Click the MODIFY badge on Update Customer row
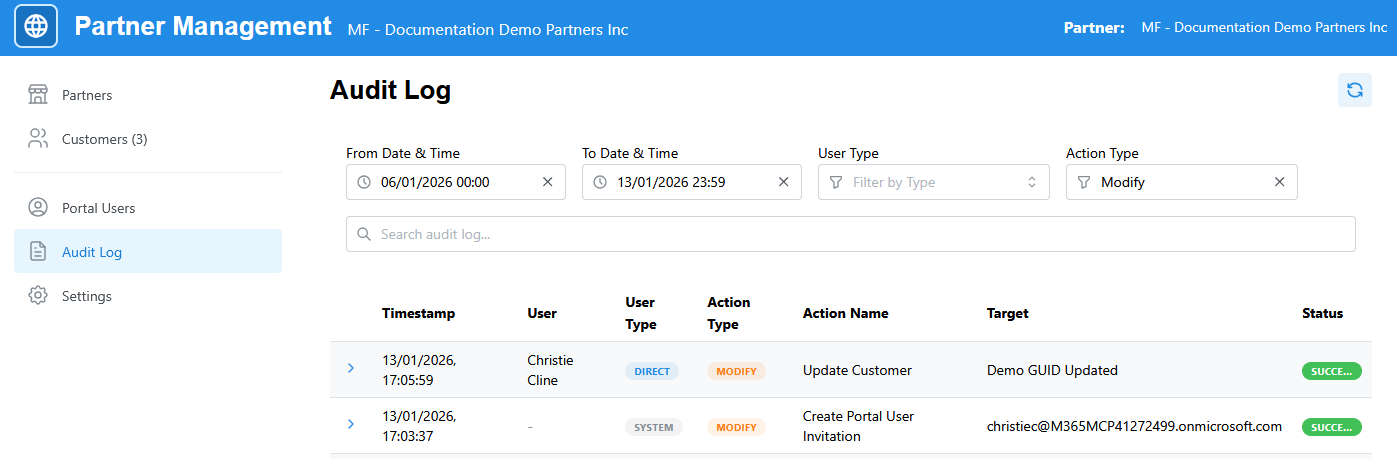 coord(736,371)
